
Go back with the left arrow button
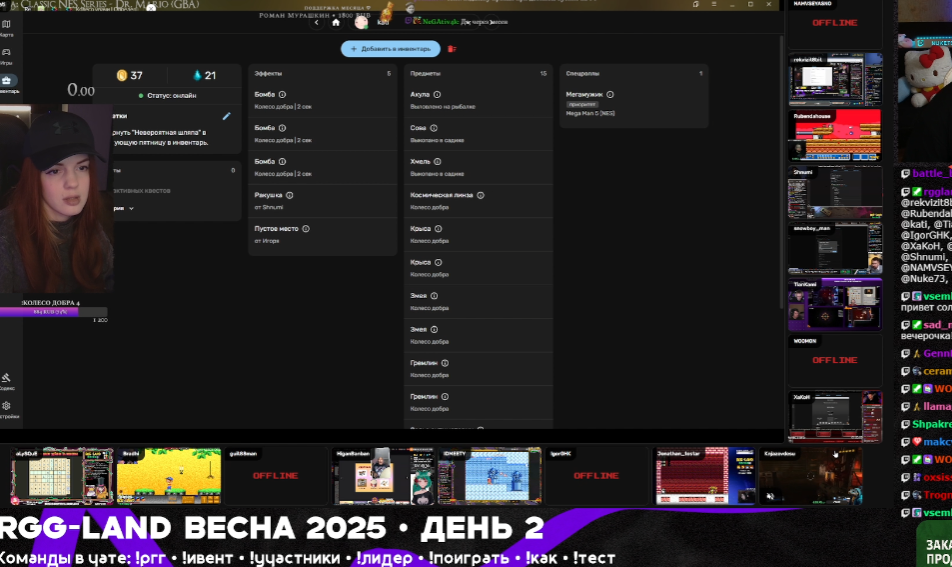coord(316,22)
